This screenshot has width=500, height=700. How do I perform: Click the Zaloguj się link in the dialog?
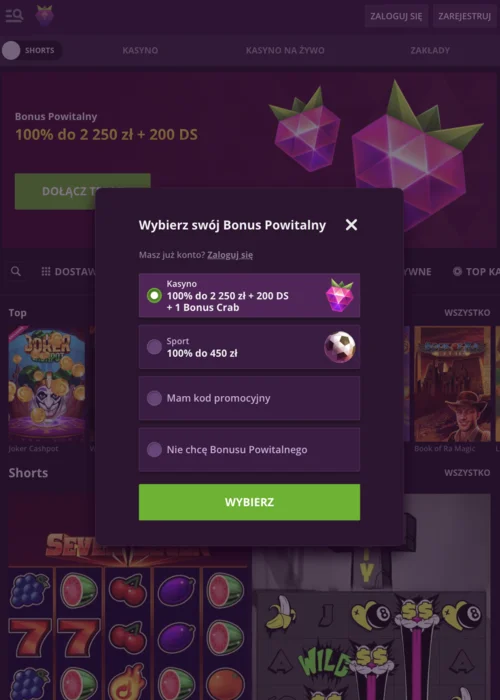click(230, 255)
